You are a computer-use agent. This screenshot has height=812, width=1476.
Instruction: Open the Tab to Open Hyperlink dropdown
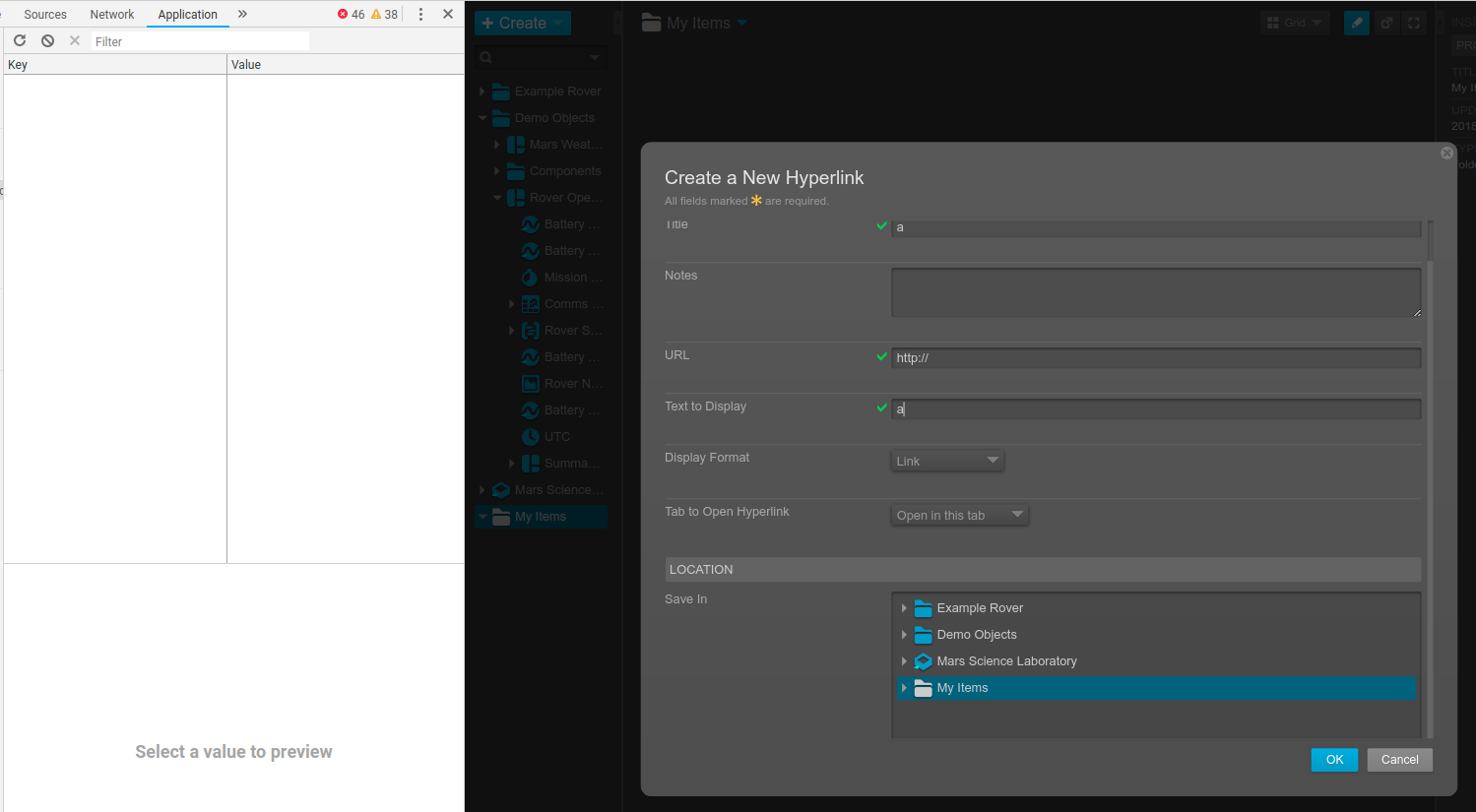pyautogui.click(x=958, y=514)
